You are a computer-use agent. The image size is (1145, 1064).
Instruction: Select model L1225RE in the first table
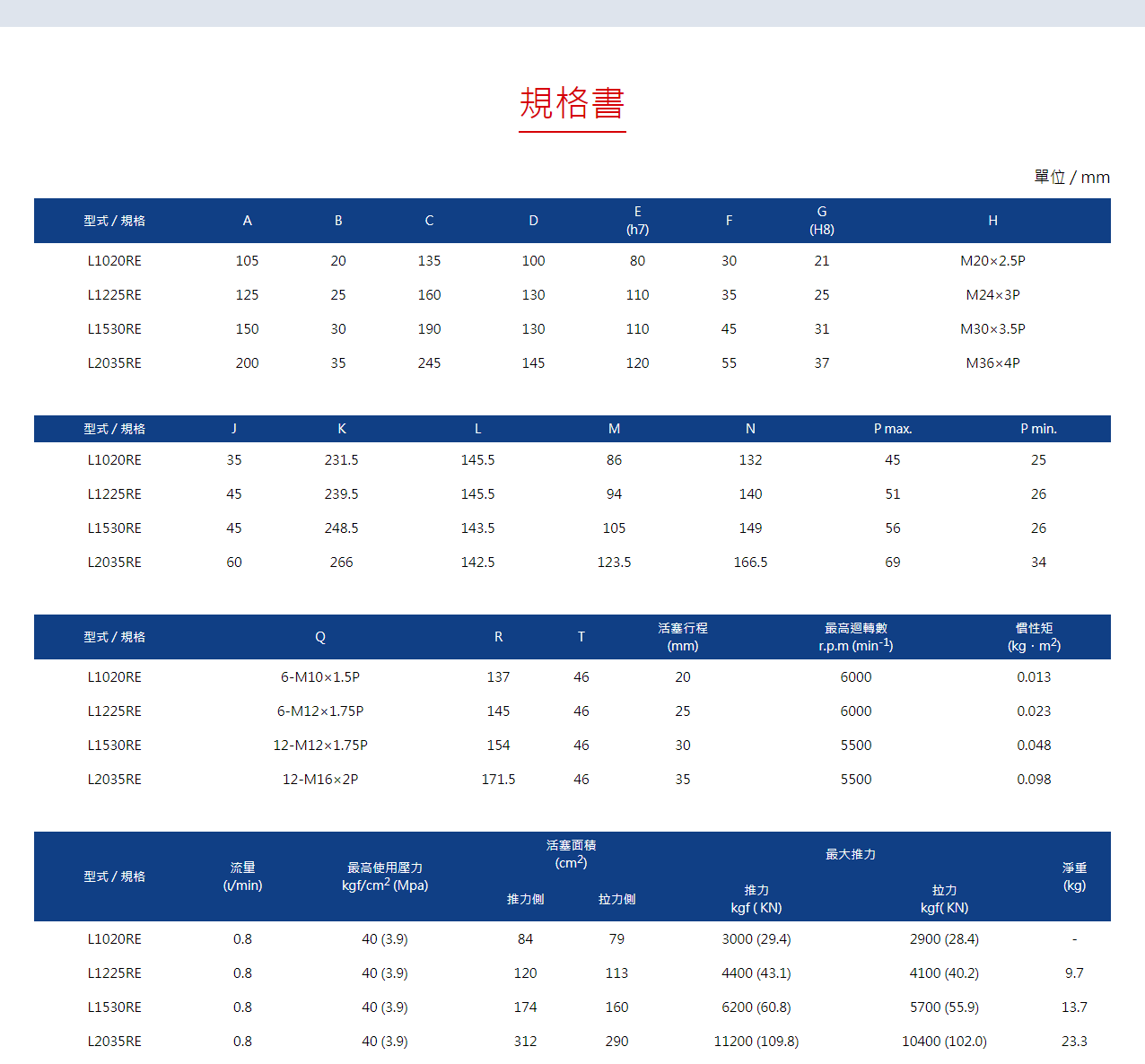tap(113, 294)
